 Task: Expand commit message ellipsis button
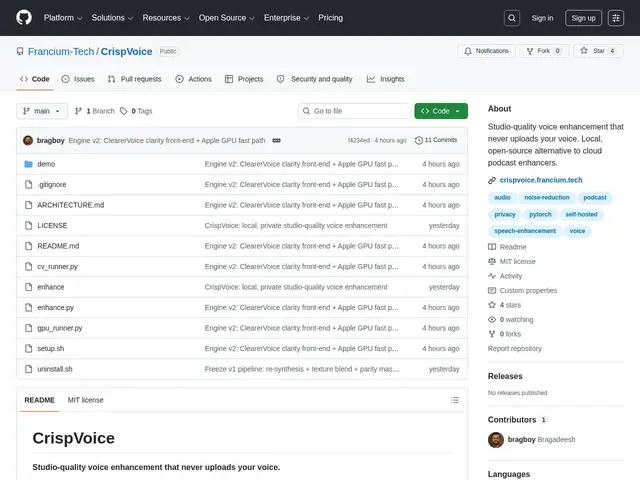tap(276, 140)
